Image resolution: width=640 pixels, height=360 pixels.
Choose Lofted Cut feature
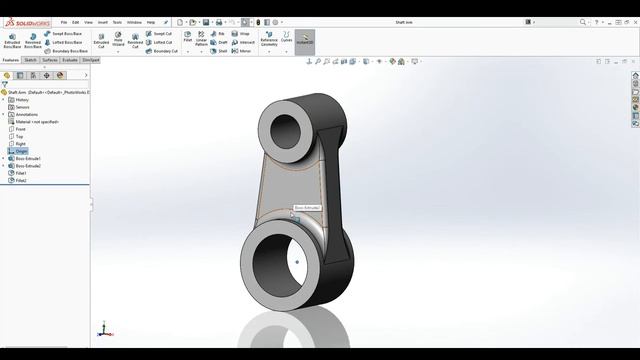(x=159, y=42)
